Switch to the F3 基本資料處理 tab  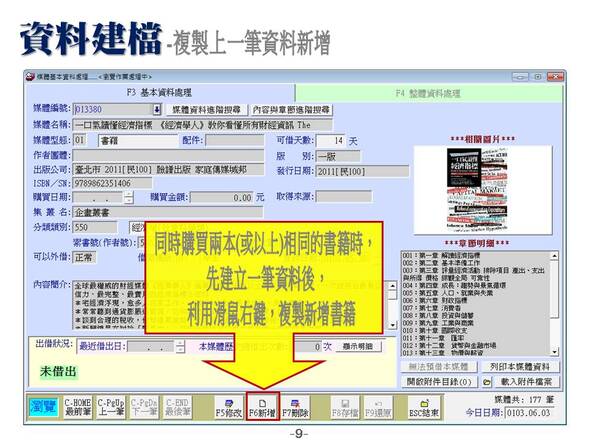pyautogui.click(x=159, y=93)
